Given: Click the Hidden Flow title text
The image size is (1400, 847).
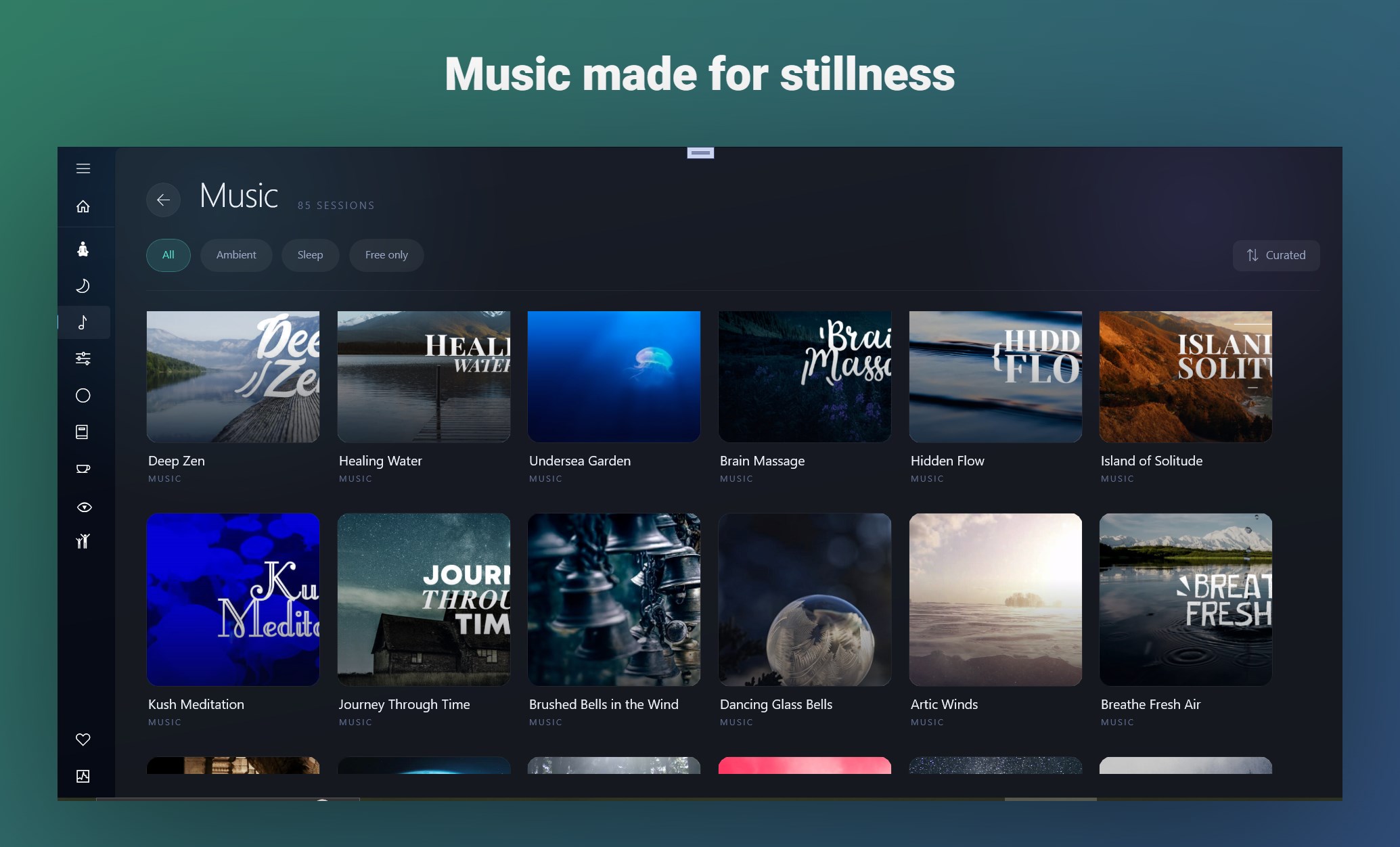Looking at the screenshot, I should (x=947, y=461).
